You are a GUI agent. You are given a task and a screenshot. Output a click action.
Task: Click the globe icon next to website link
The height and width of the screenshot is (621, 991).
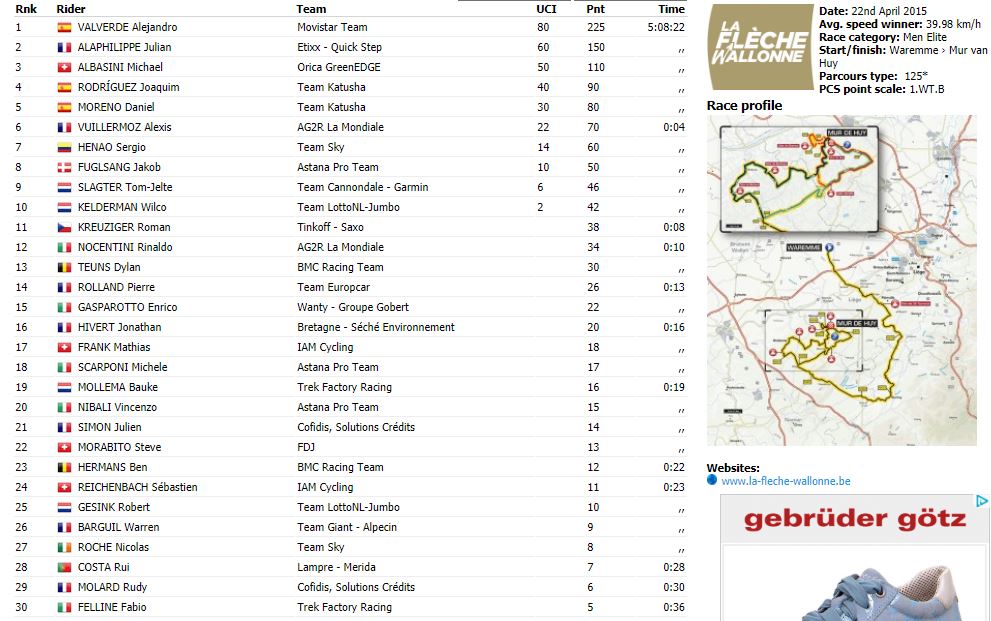(712, 480)
